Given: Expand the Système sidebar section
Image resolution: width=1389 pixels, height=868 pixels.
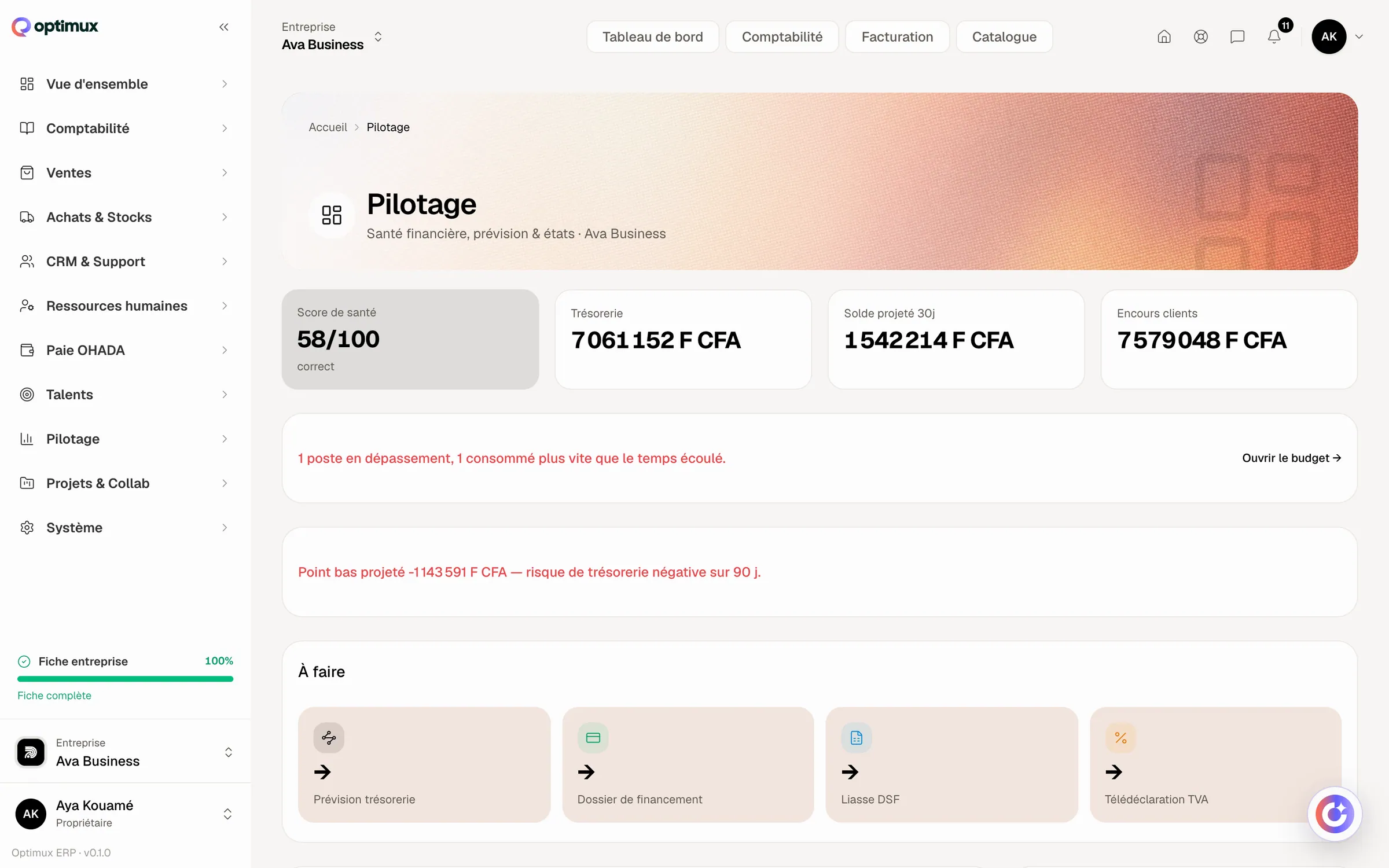Looking at the screenshot, I should tap(125, 528).
